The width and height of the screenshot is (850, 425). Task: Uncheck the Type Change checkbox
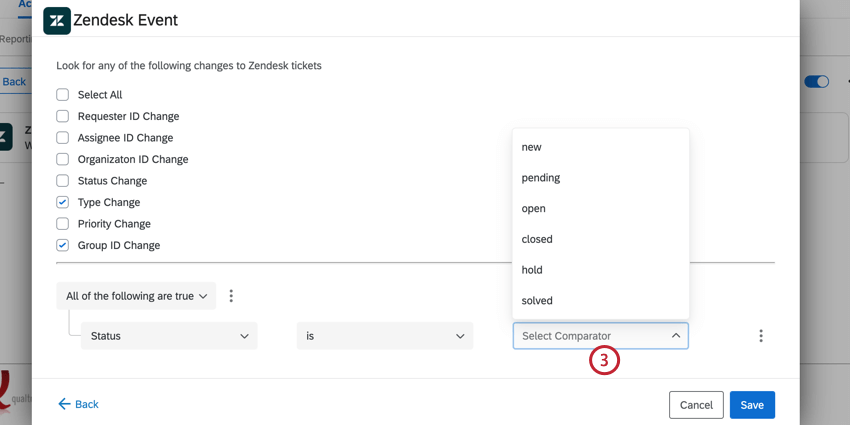pyautogui.click(x=63, y=202)
